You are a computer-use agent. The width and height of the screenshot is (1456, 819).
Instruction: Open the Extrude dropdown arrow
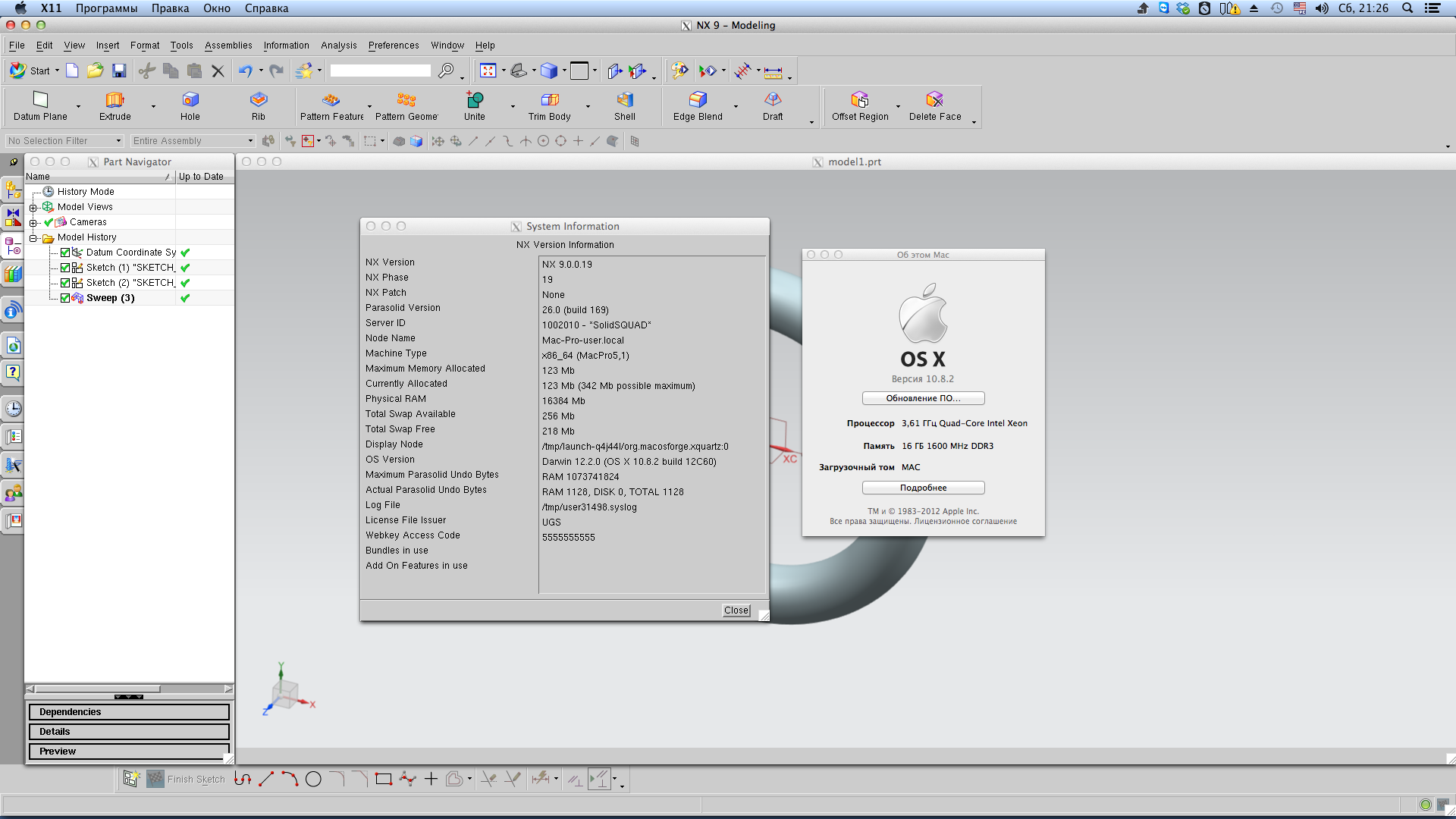click(153, 106)
